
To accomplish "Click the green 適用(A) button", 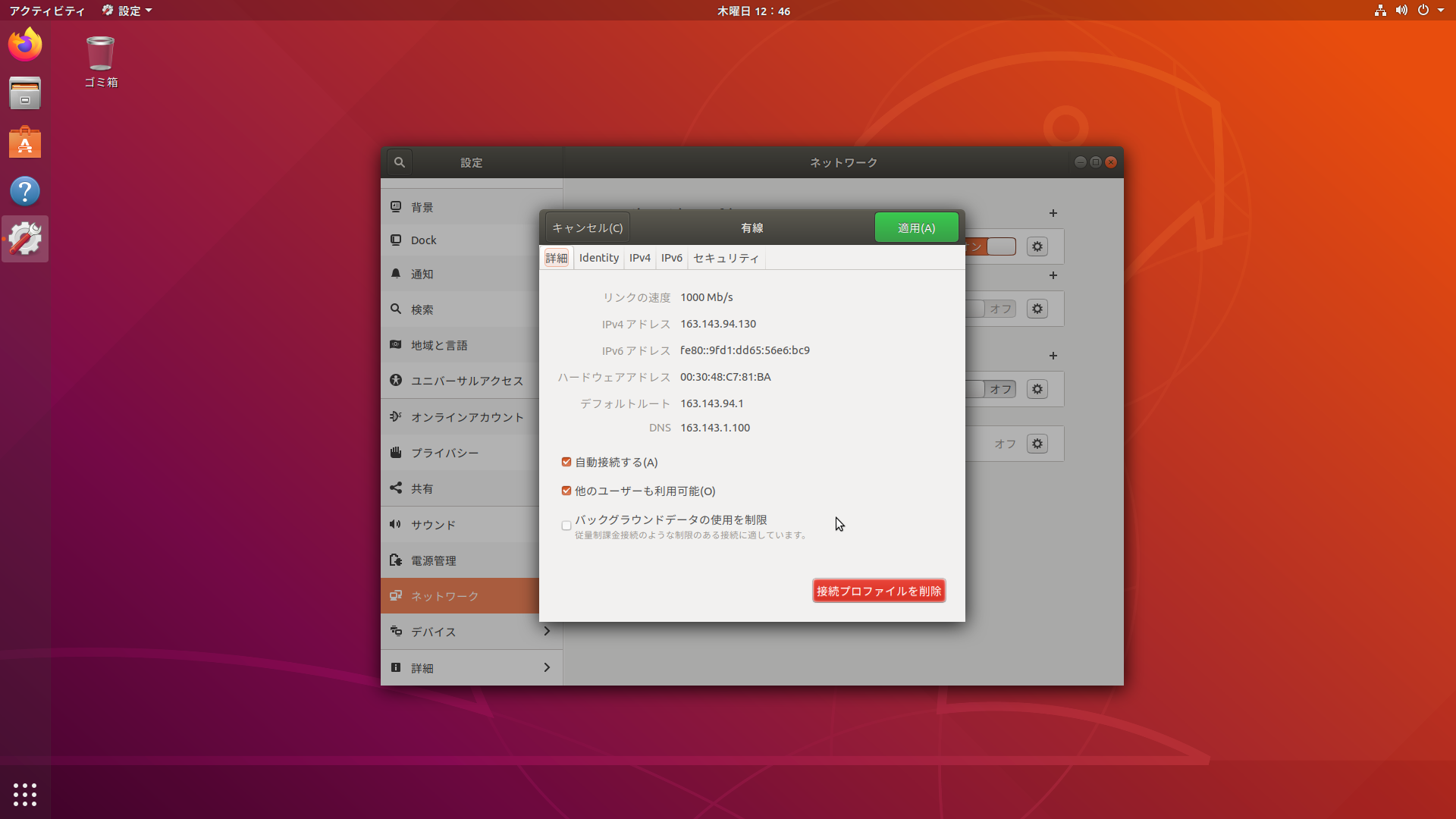I will point(917,227).
